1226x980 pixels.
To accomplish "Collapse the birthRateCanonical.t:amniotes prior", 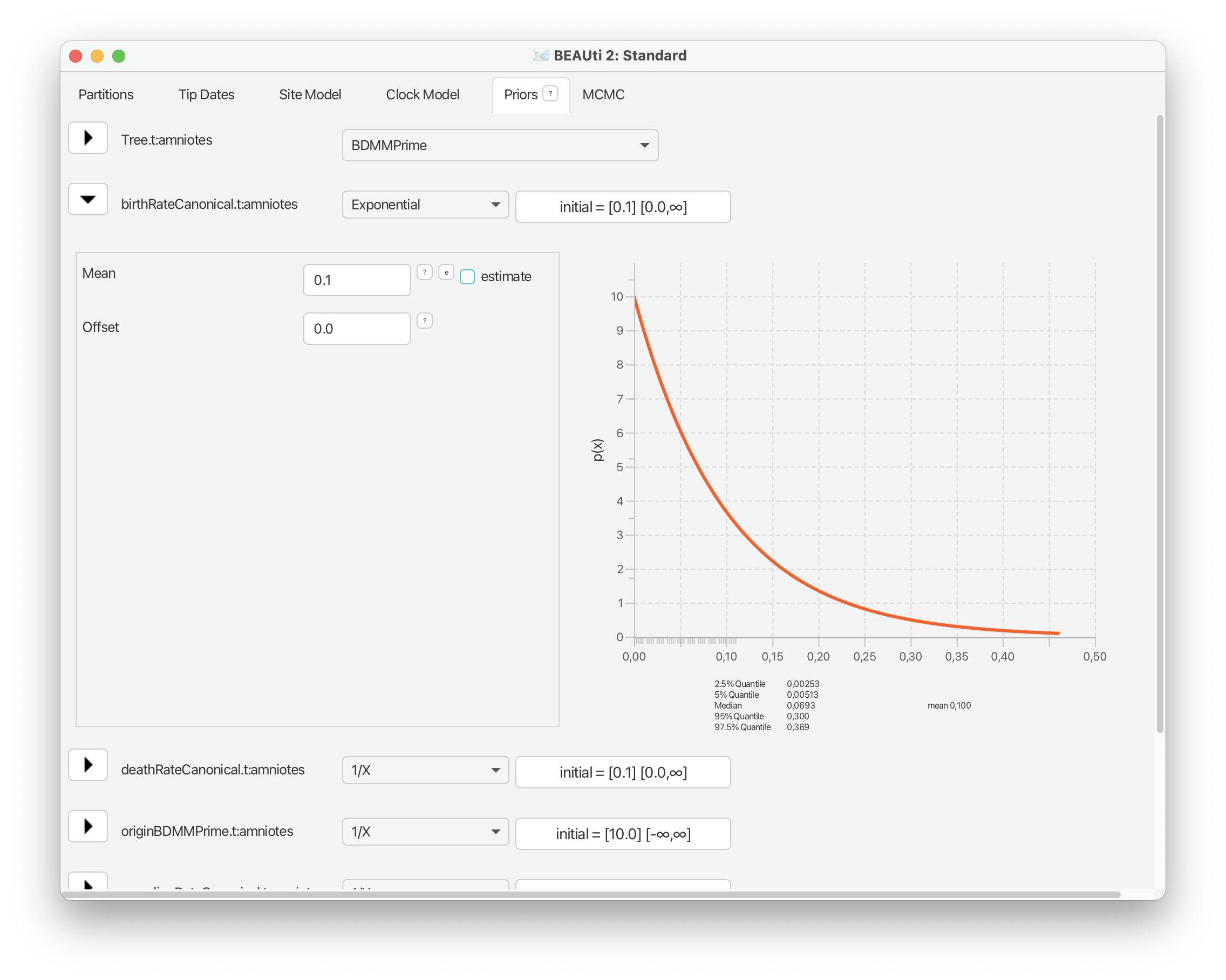I will click(87, 199).
